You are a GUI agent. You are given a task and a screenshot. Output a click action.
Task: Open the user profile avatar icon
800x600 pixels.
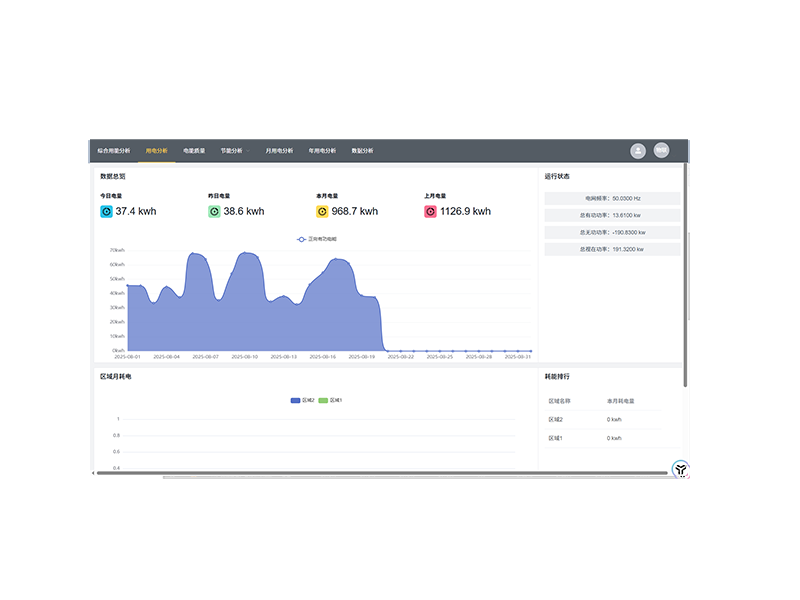[x=638, y=151]
